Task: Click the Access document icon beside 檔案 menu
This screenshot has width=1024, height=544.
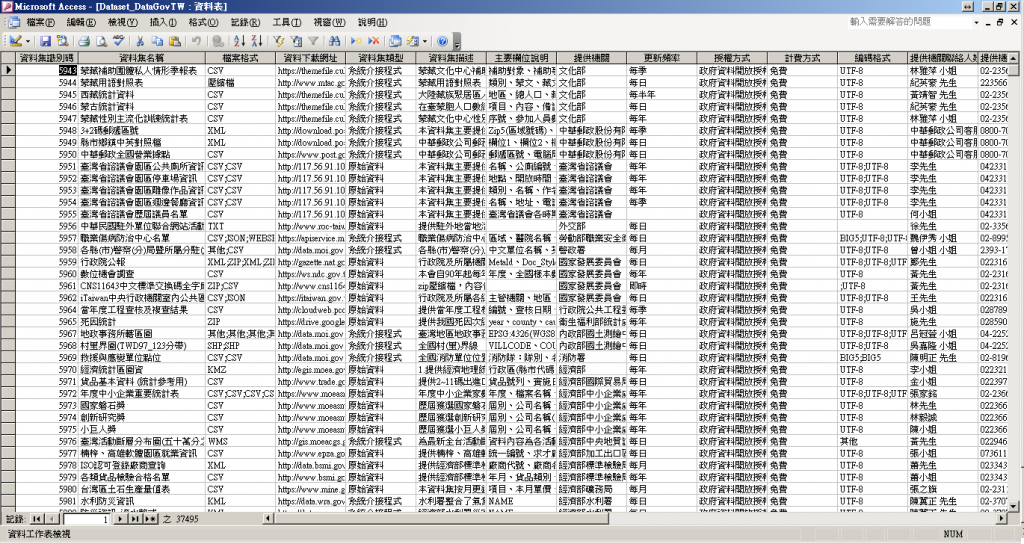Action: 13,22
